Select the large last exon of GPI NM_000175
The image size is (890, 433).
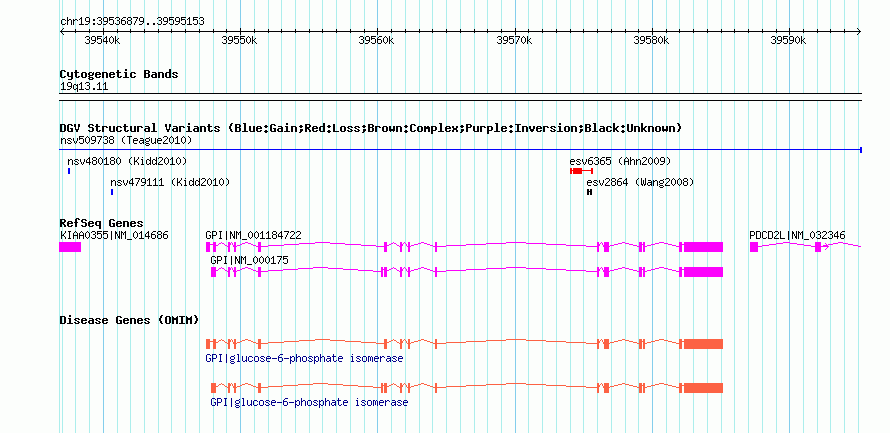pos(703,272)
